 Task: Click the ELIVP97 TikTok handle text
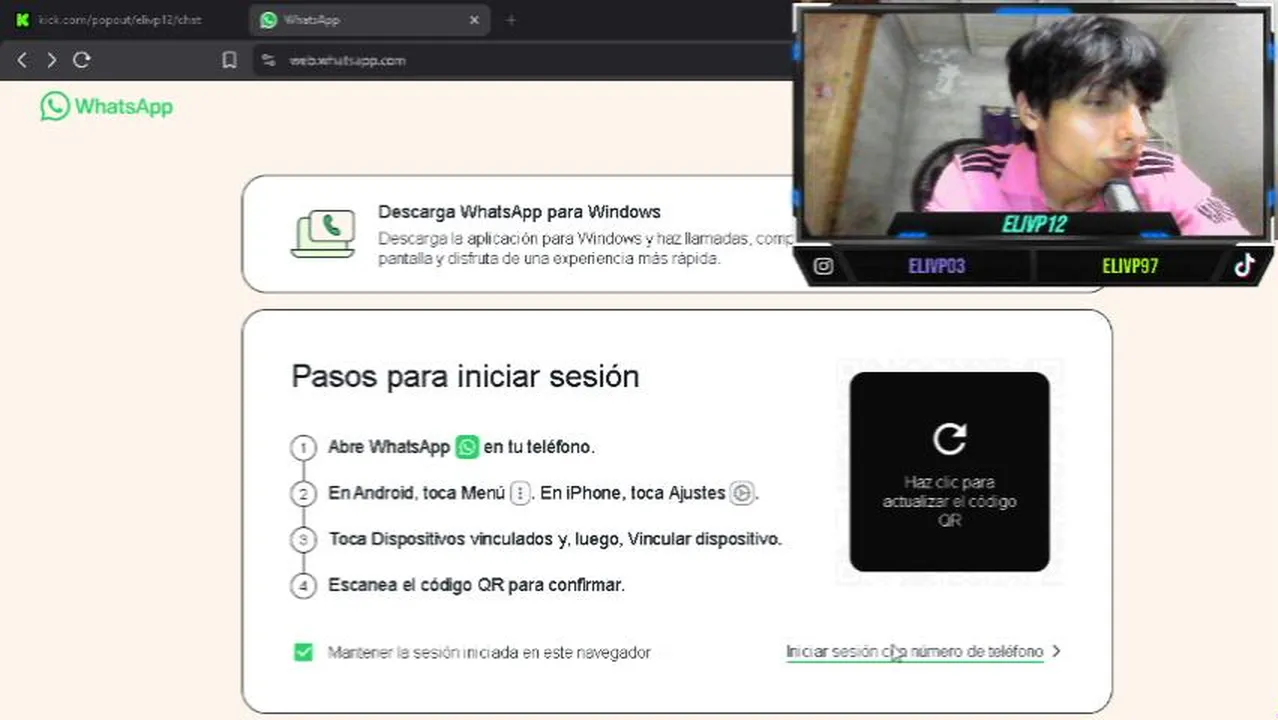(x=1130, y=266)
